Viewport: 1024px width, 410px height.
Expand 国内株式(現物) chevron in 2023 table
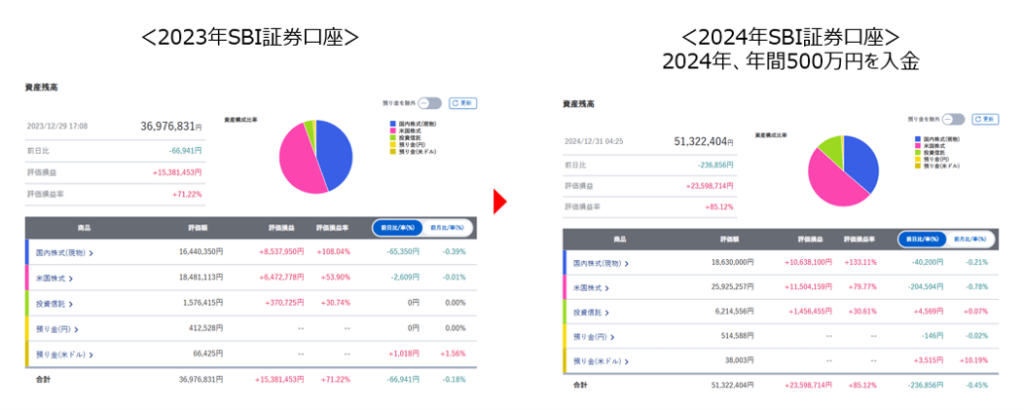click(x=91, y=253)
